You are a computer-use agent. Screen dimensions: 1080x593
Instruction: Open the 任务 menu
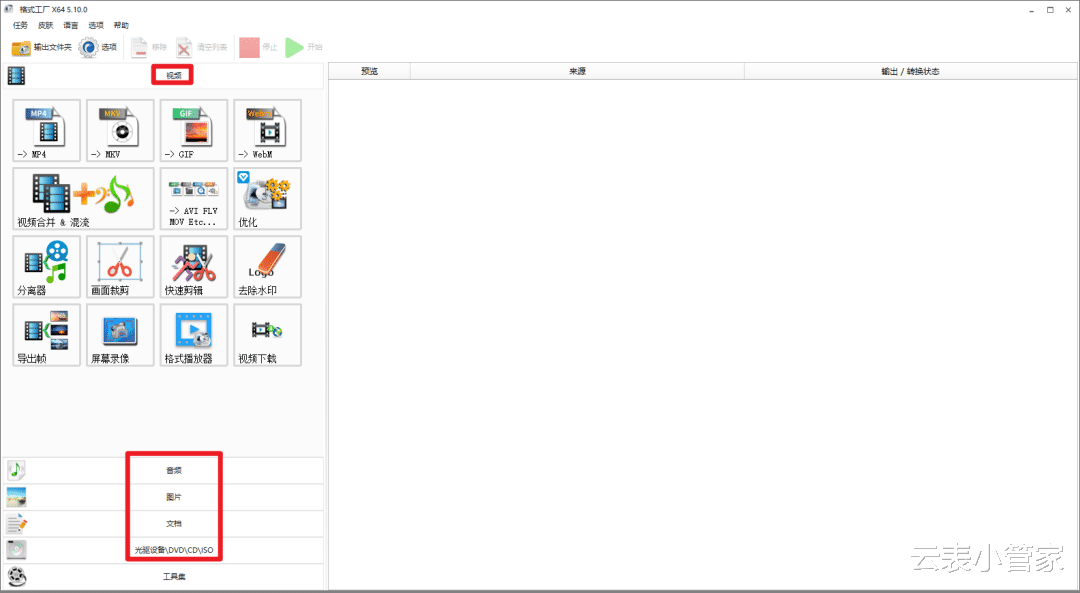21,25
